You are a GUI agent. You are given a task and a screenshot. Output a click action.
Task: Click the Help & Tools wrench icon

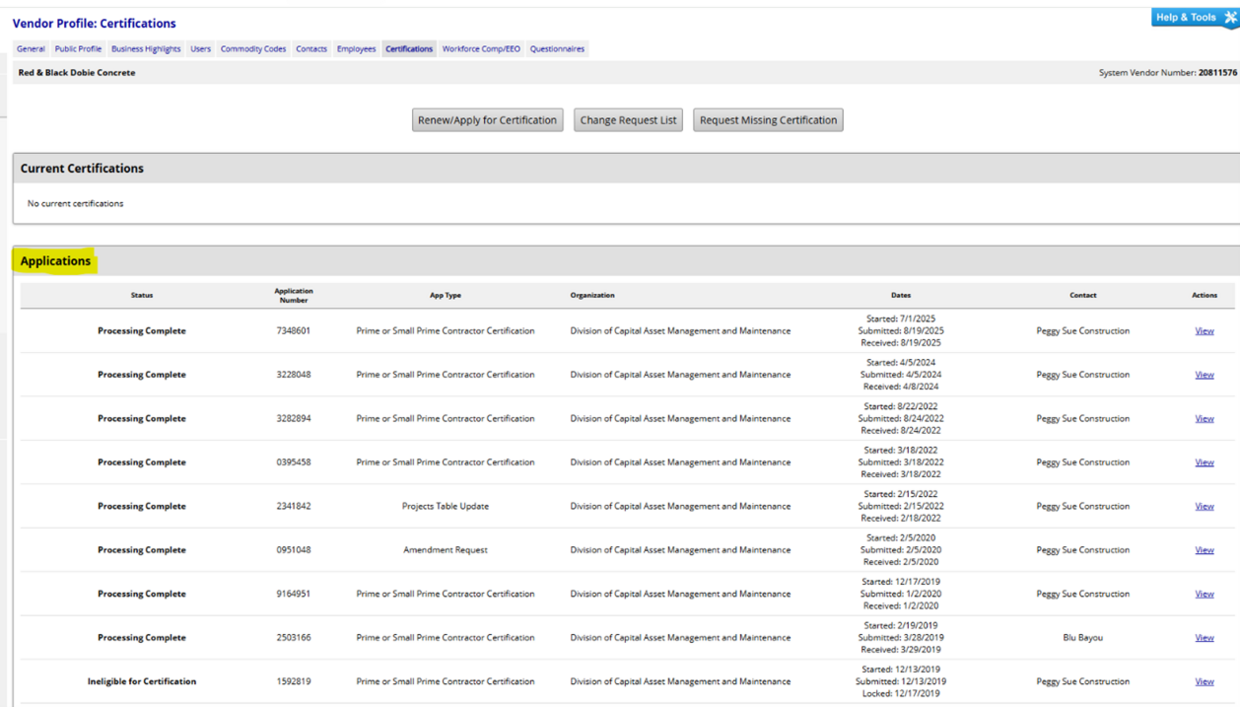tap(1230, 18)
